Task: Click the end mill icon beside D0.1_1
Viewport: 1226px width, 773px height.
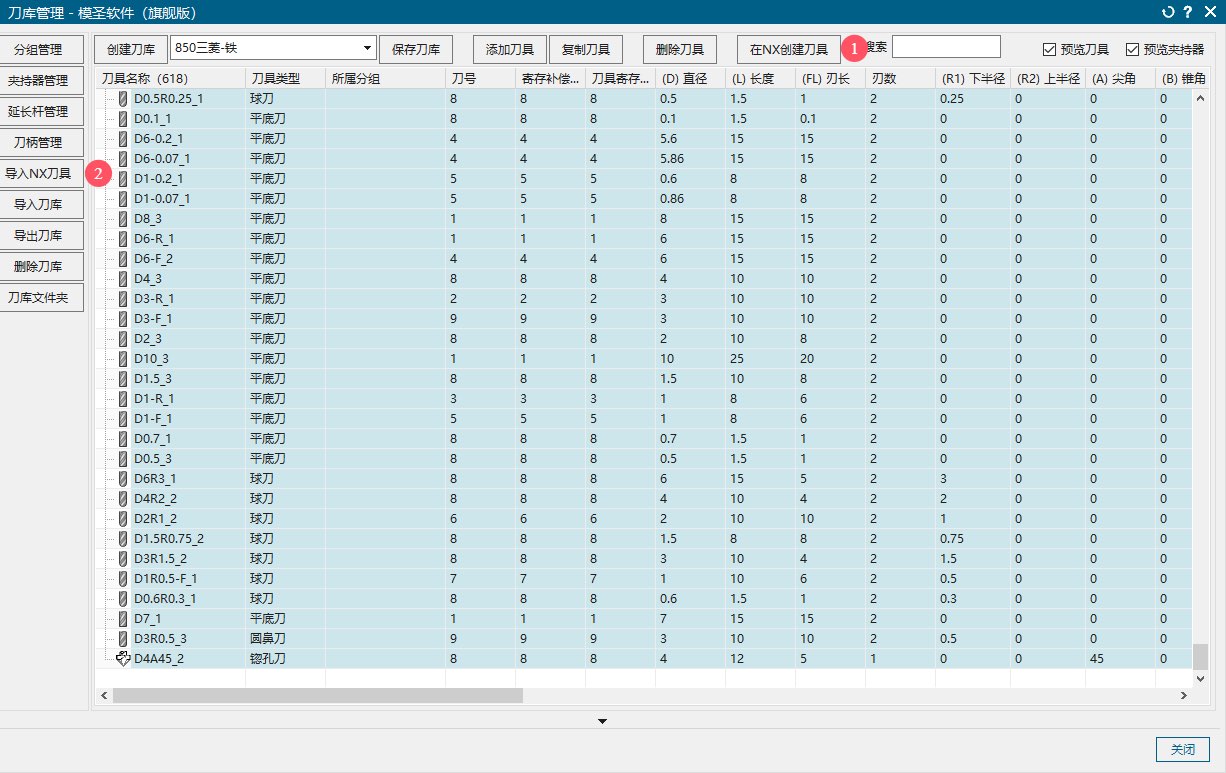Action: tap(123, 118)
